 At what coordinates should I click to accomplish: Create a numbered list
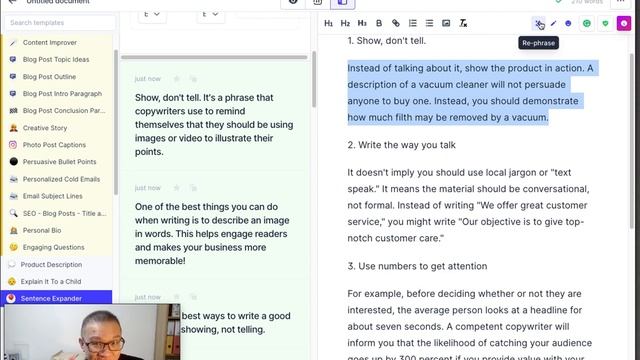413,23
